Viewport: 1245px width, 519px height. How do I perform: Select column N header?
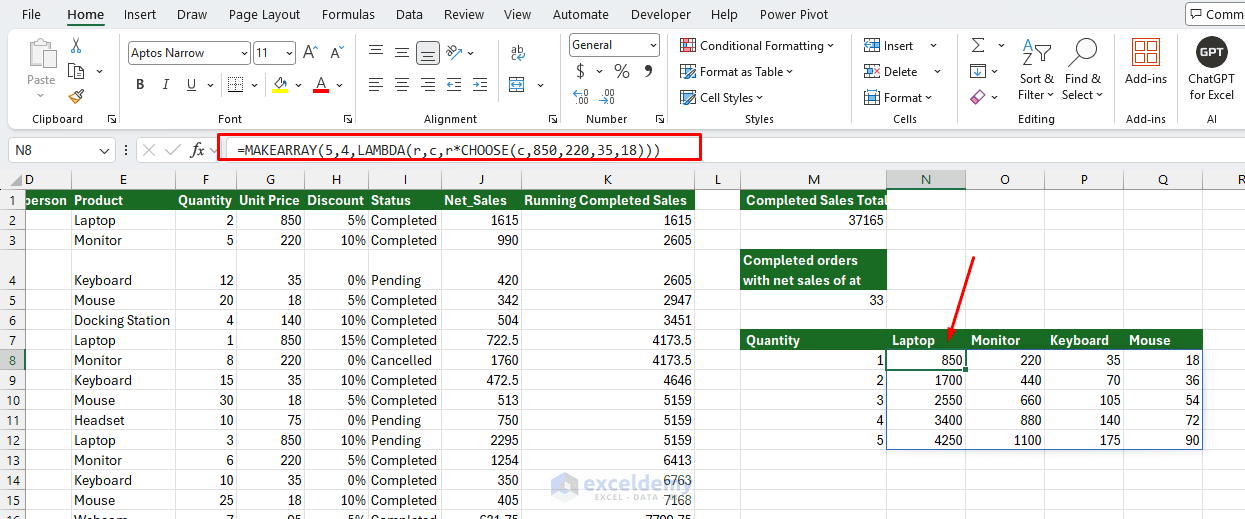pyautogui.click(x=926, y=180)
